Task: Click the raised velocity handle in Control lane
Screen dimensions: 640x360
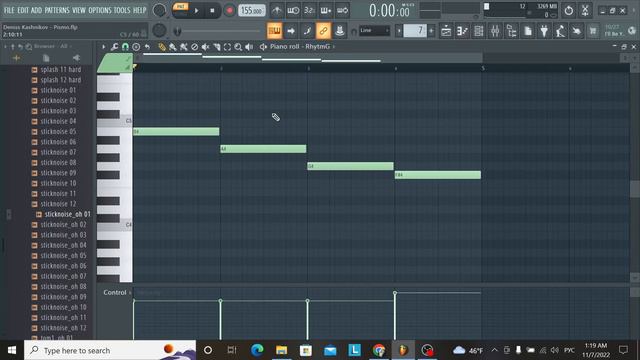Action: (x=395, y=293)
